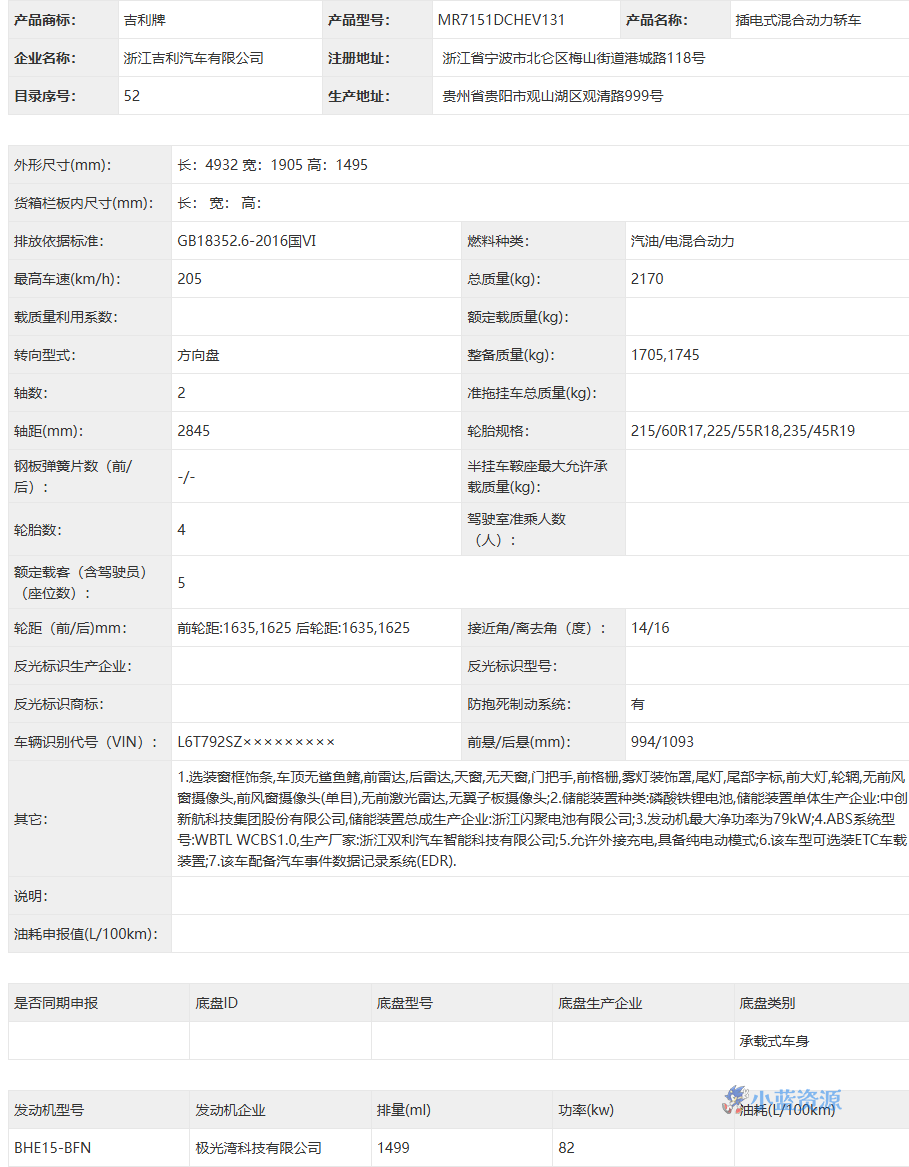The height and width of the screenshot is (1167, 909).
Task: Click wheelbase value 2845
Action: 194,431
